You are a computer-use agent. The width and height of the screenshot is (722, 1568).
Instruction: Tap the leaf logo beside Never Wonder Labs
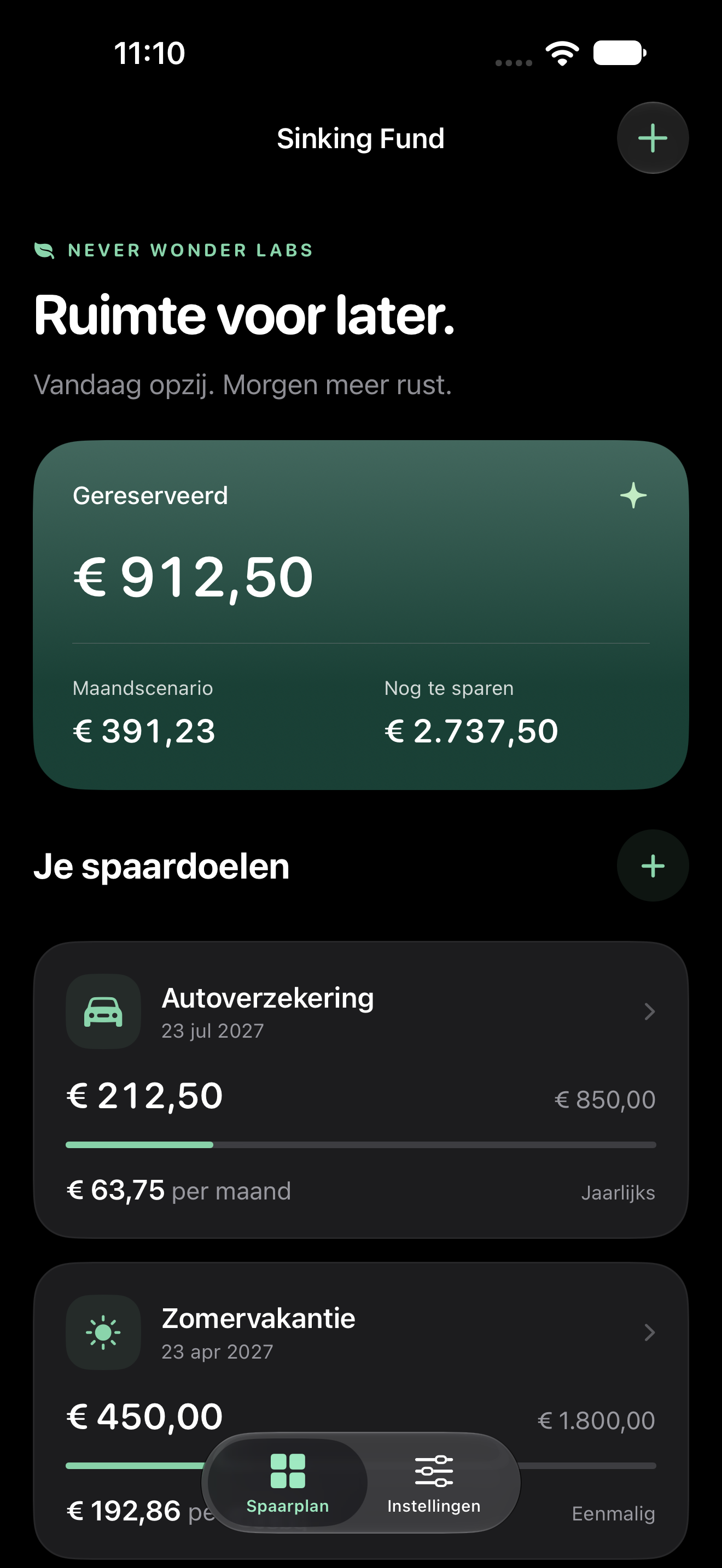(x=44, y=250)
